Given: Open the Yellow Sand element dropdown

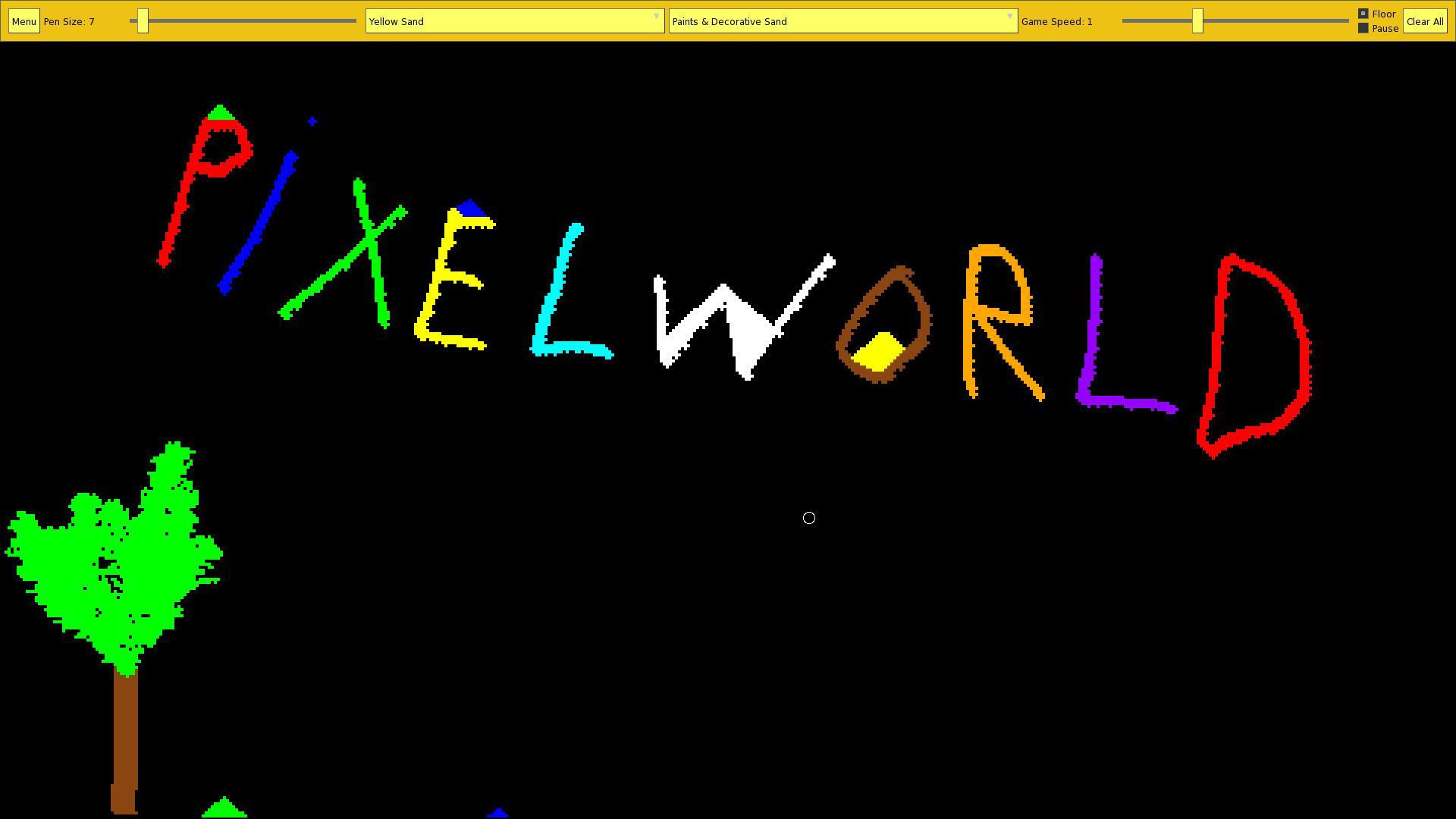Looking at the screenshot, I should pos(515,21).
